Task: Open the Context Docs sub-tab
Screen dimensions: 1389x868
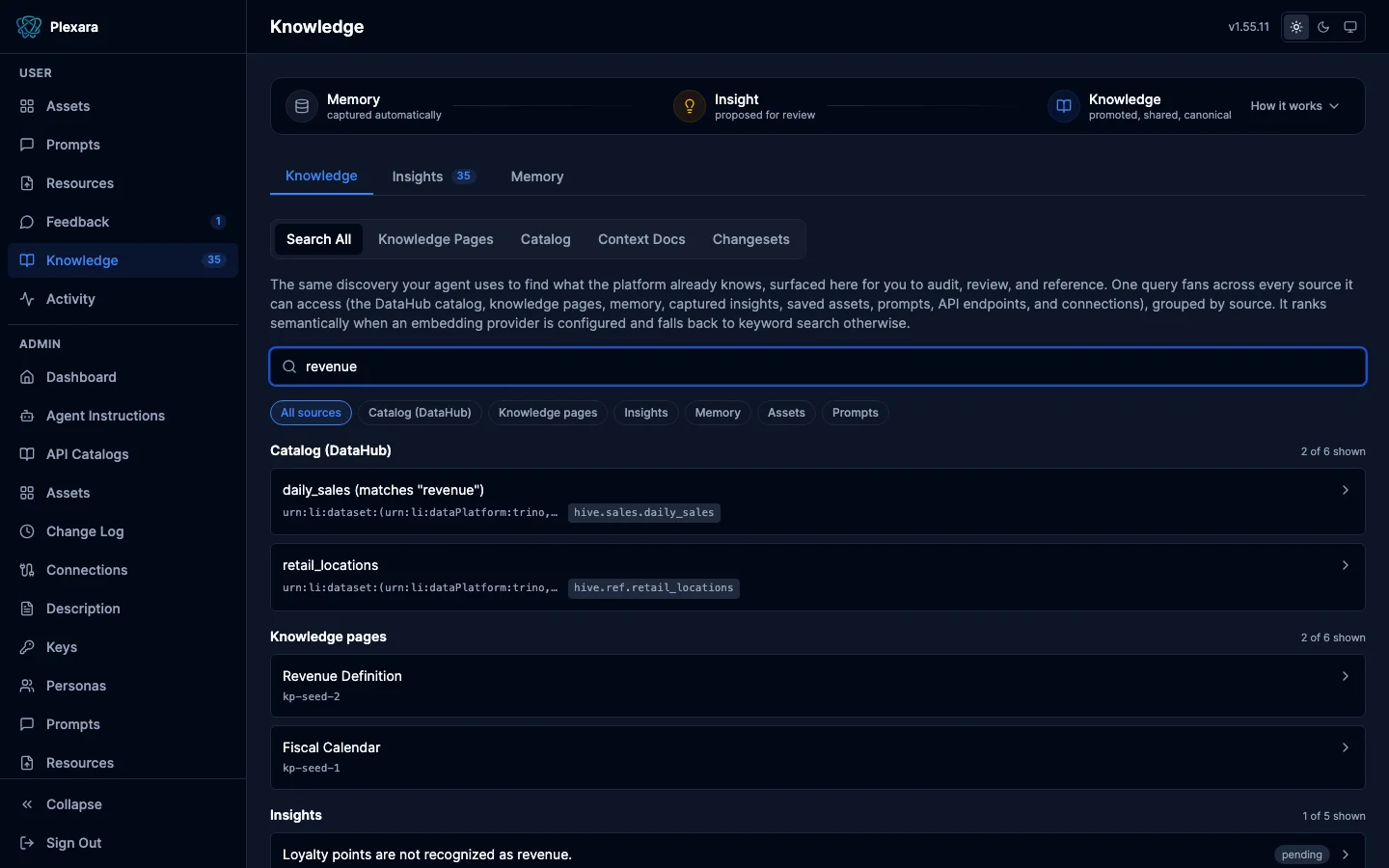Action: pos(641,239)
